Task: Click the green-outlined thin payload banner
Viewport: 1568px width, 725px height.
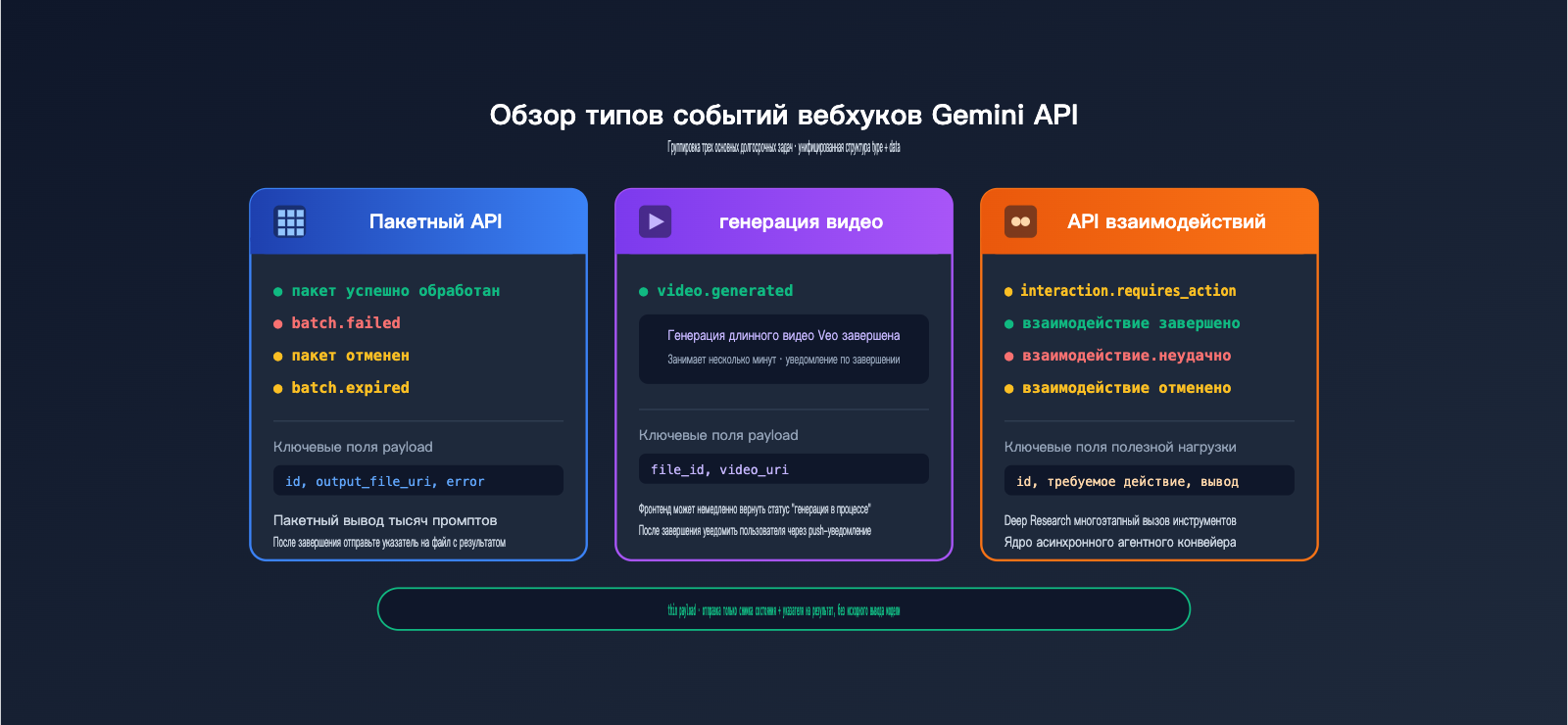Action: 784,609
